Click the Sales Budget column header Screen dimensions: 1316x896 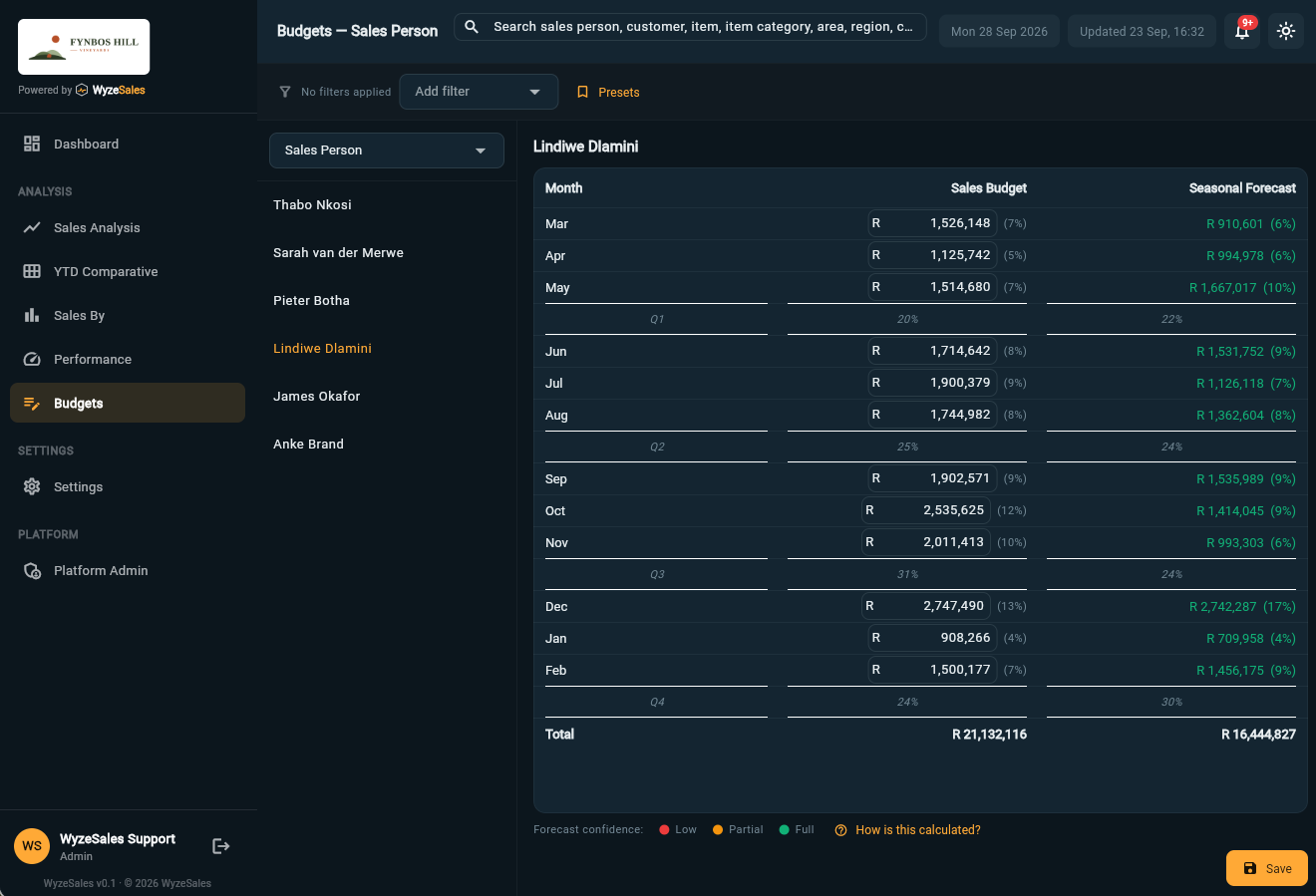point(988,188)
